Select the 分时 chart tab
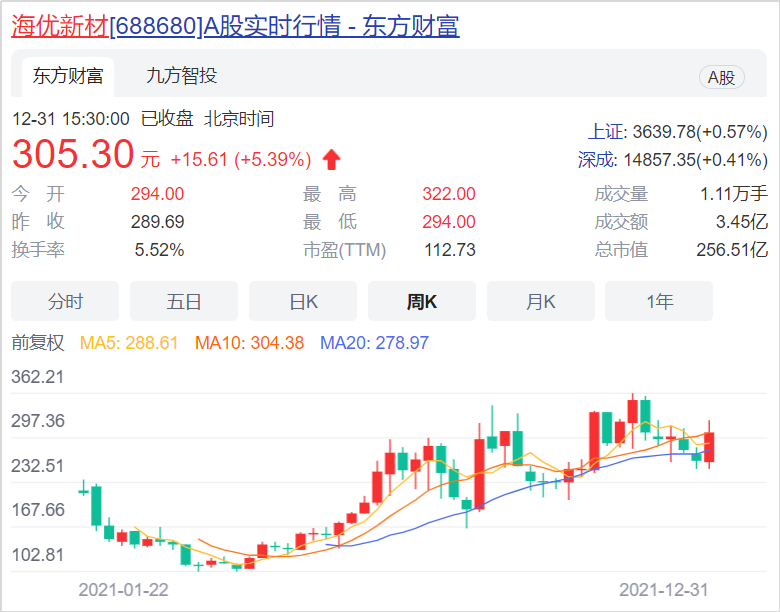This screenshot has width=780, height=612. click(x=65, y=301)
